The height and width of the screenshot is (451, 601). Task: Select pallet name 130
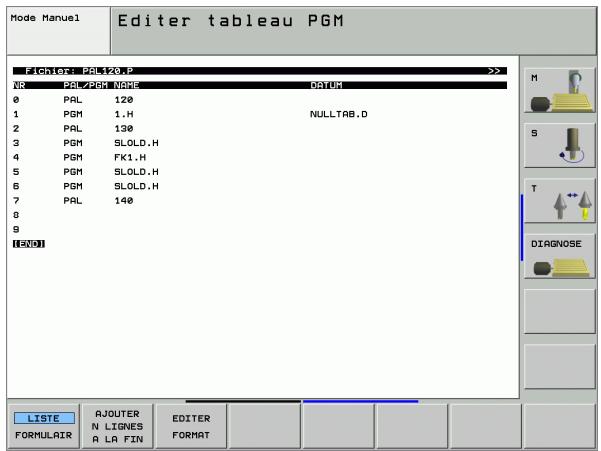click(123, 128)
